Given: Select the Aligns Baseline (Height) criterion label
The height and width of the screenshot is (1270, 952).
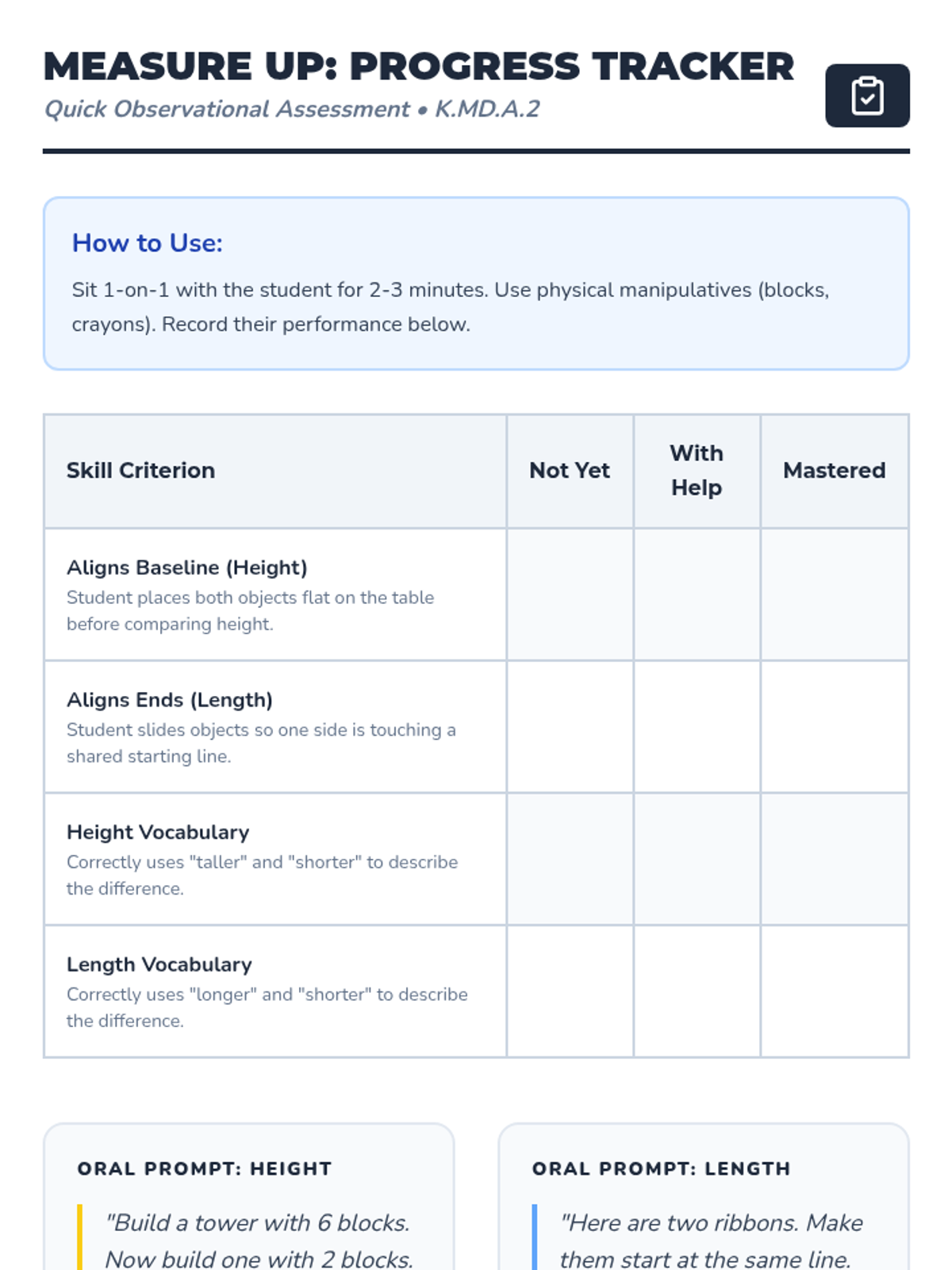Looking at the screenshot, I should (x=186, y=568).
